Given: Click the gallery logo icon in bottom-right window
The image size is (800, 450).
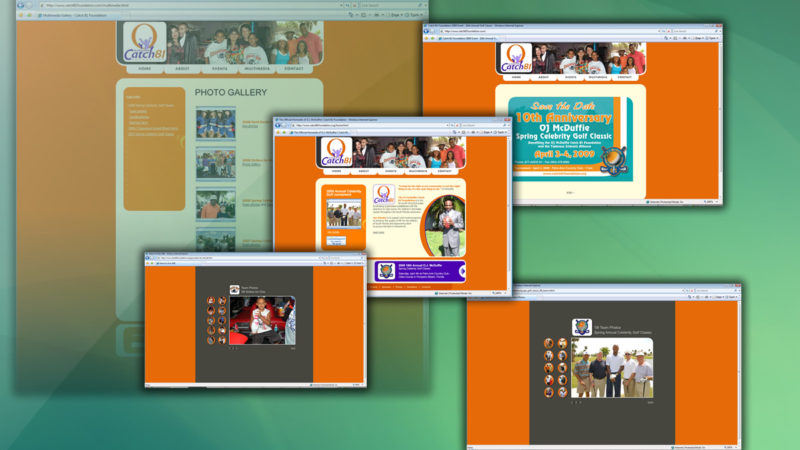Looking at the screenshot, I should point(581,327).
